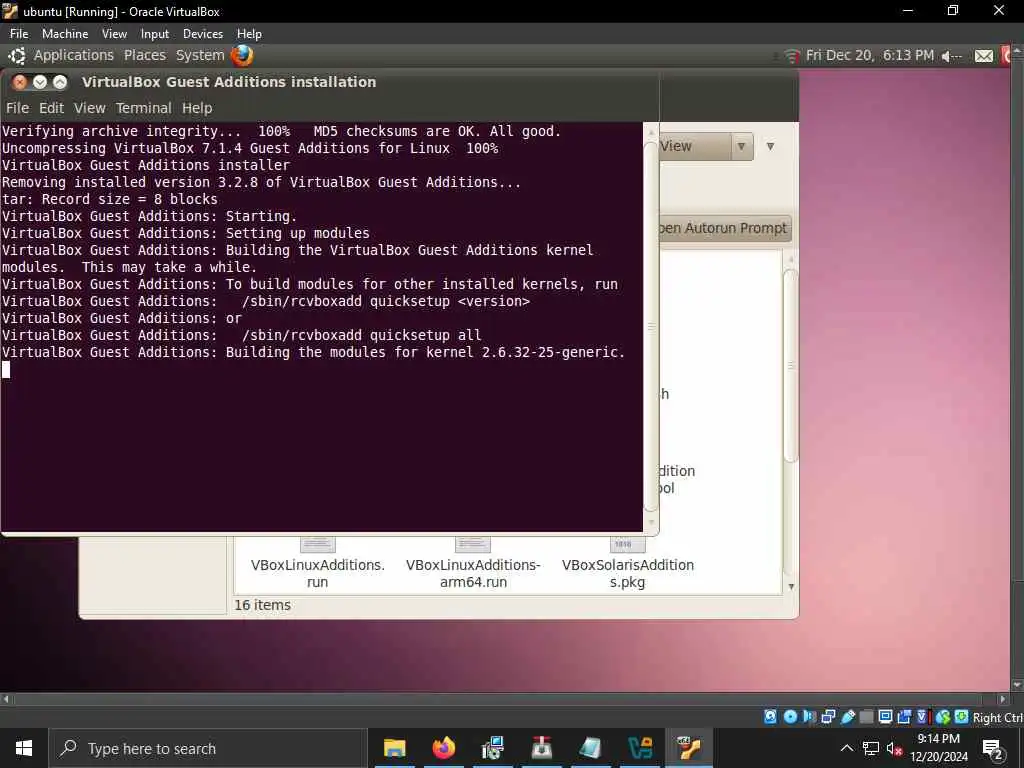
Task: Open the terminal's Terminal menu
Action: click(144, 108)
